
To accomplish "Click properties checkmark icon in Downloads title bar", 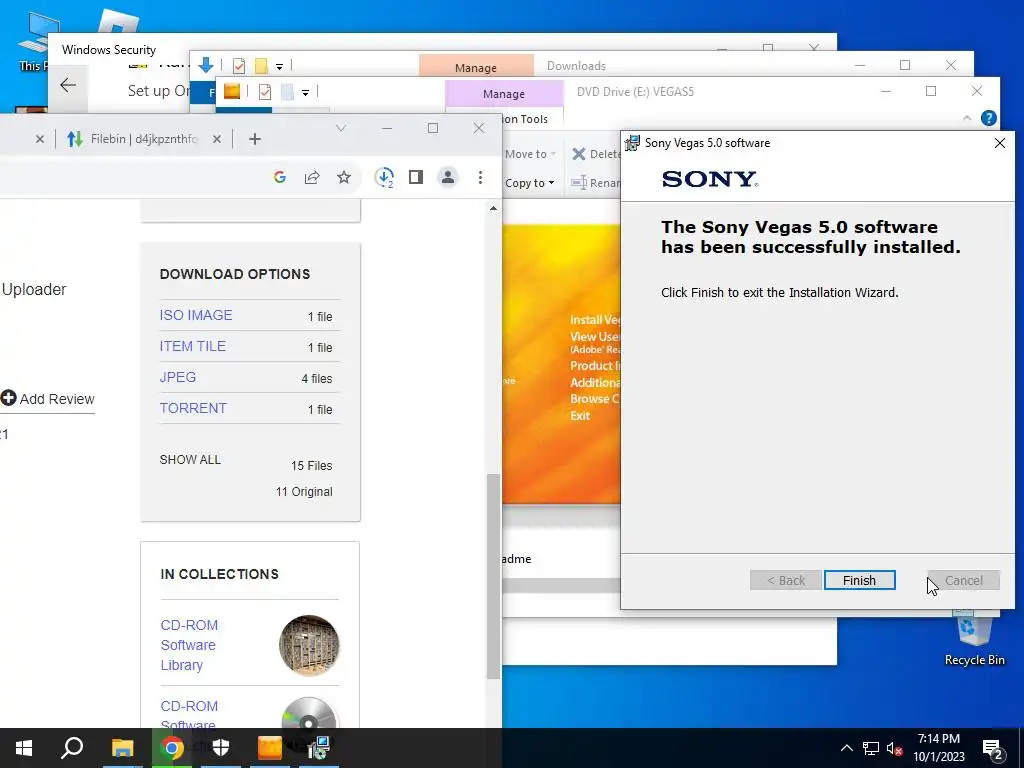I will point(239,66).
